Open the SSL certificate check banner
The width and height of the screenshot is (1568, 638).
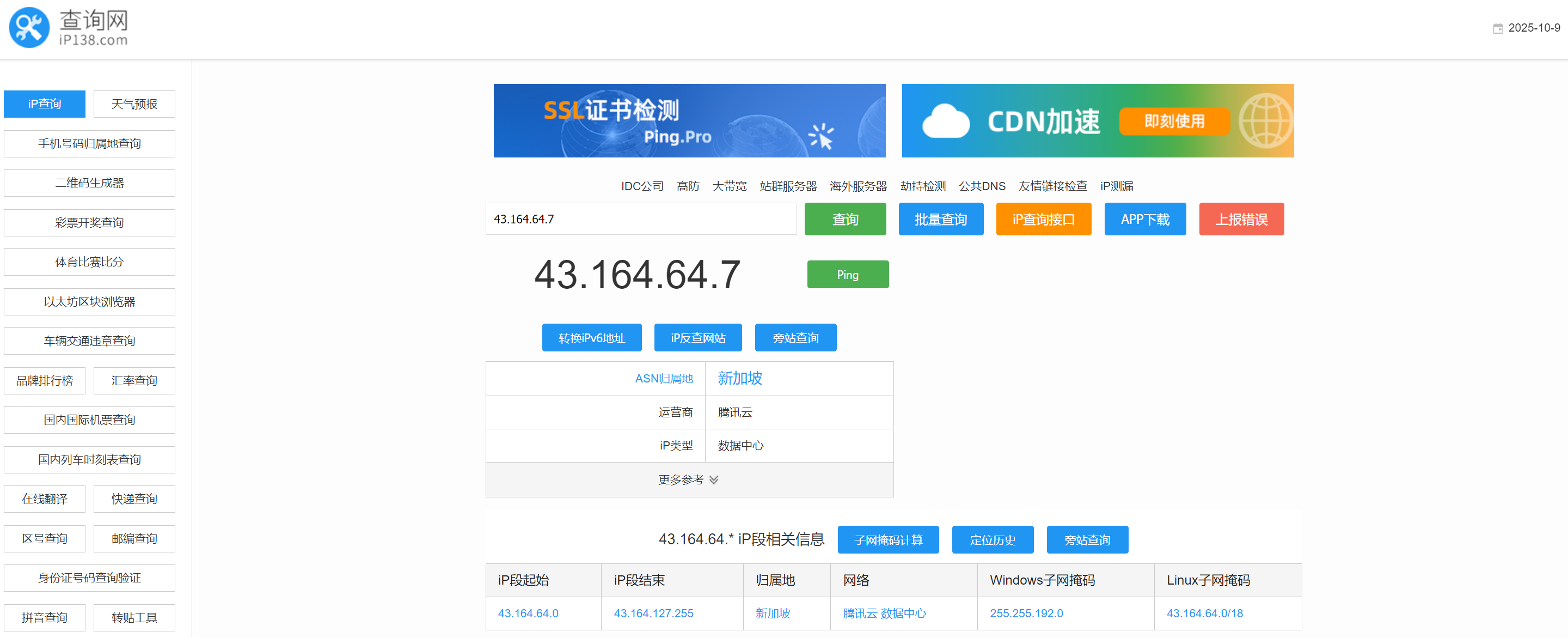(x=689, y=120)
